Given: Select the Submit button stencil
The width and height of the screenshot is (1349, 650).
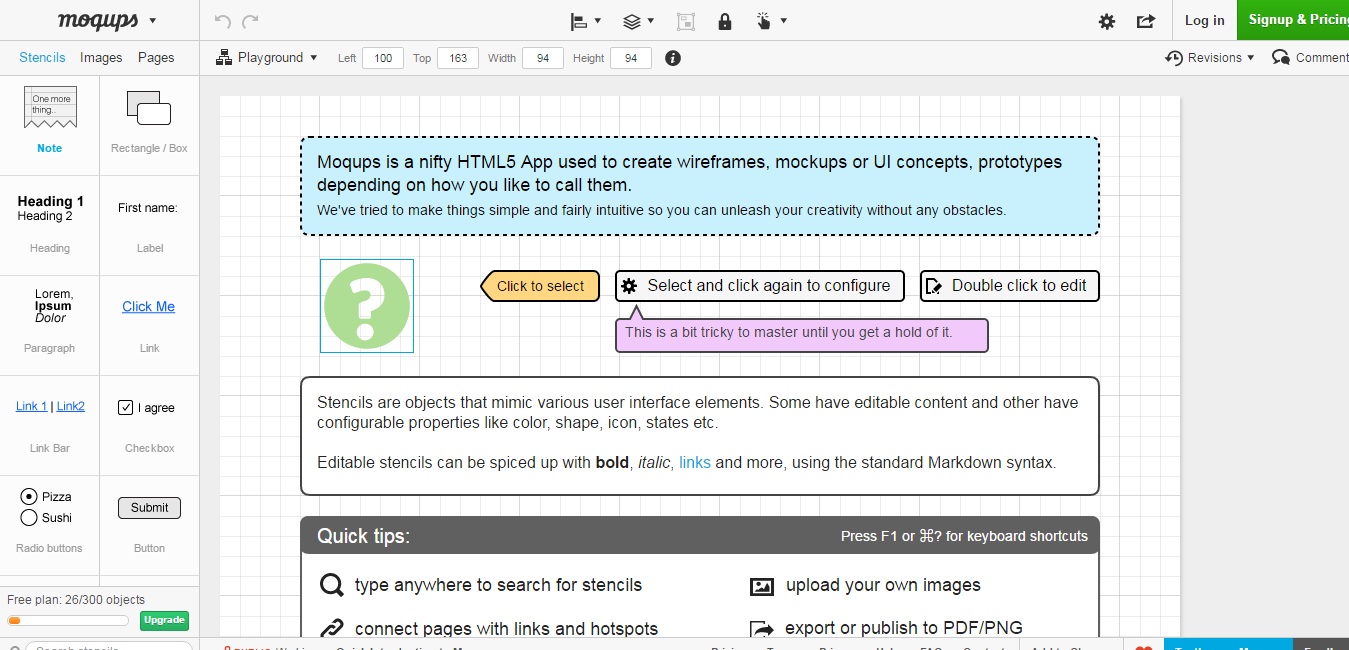Looking at the screenshot, I should pyautogui.click(x=149, y=508).
